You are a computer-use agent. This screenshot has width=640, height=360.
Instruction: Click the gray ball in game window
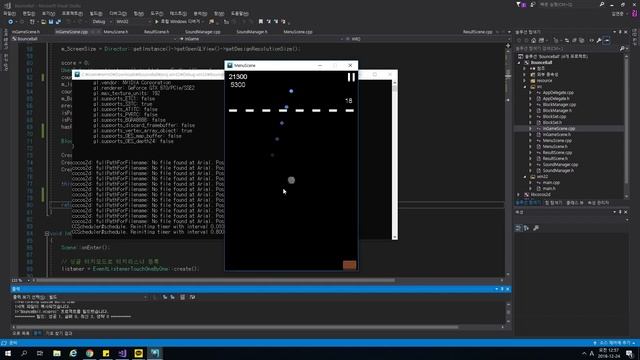[291, 180]
